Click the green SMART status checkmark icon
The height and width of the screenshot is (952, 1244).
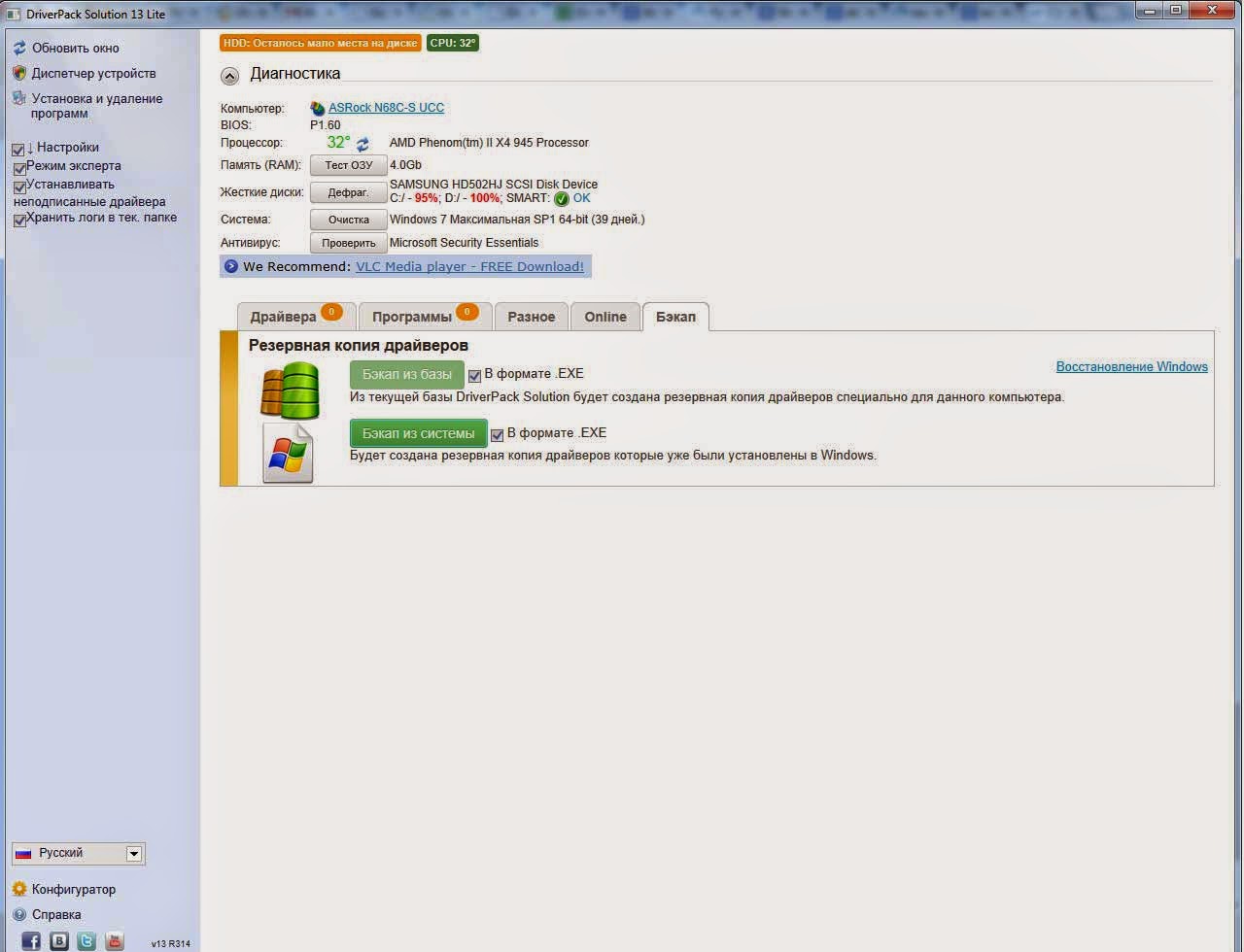coord(562,198)
